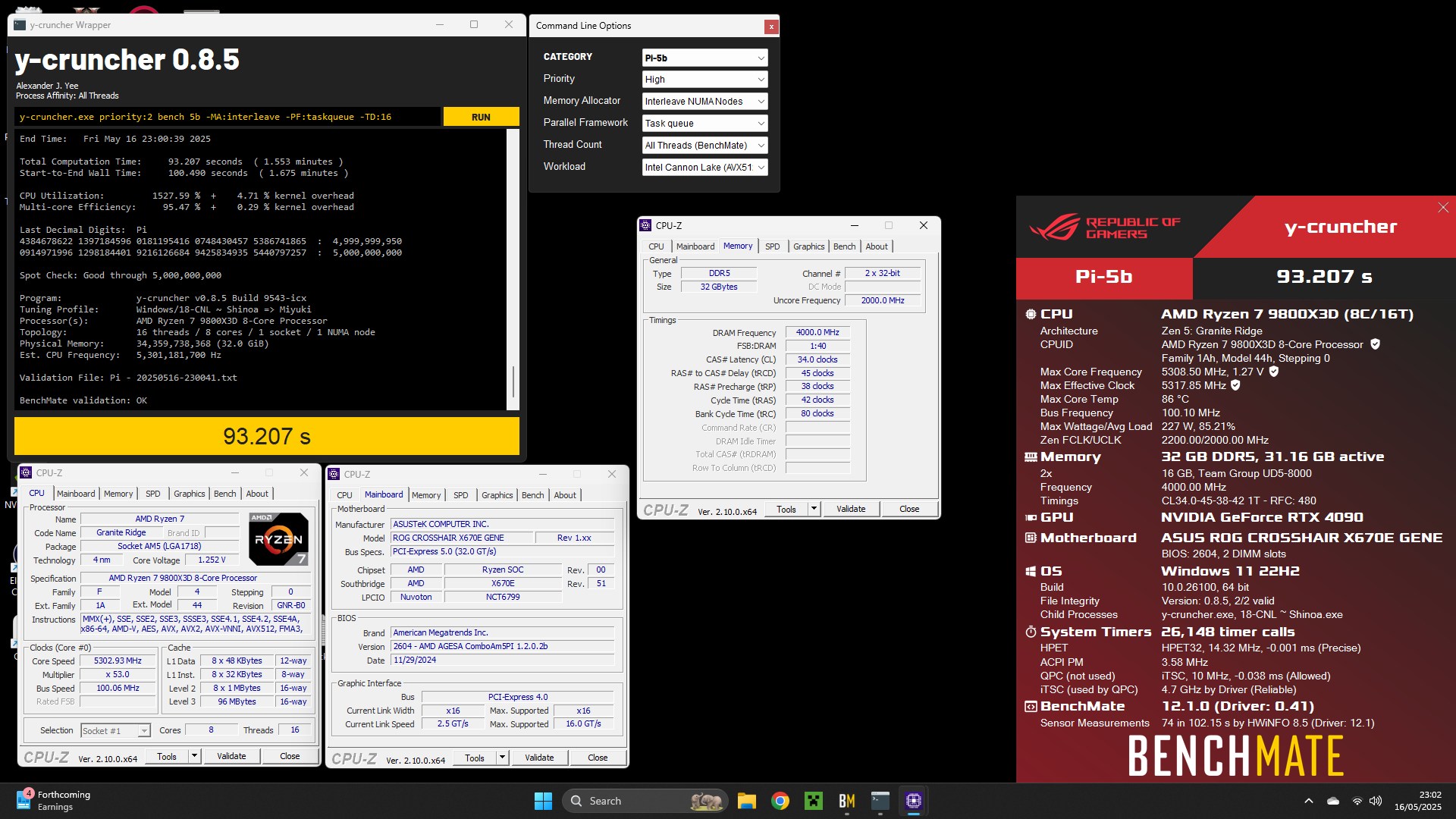Screen dimensions: 1456x819
Task: Expand Tools dropdown arrow in CPU-Z mainboard window
Action: [502, 758]
